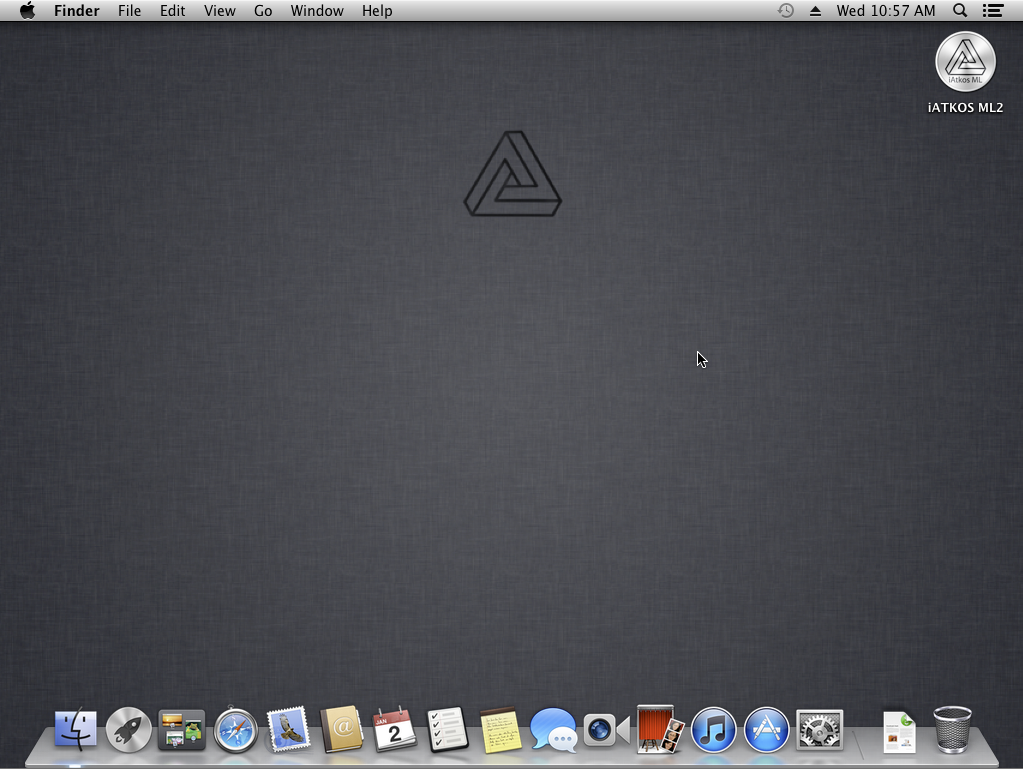Viewport: 1023px width, 769px height.
Task: Open the File menu
Action: (x=129, y=11)
